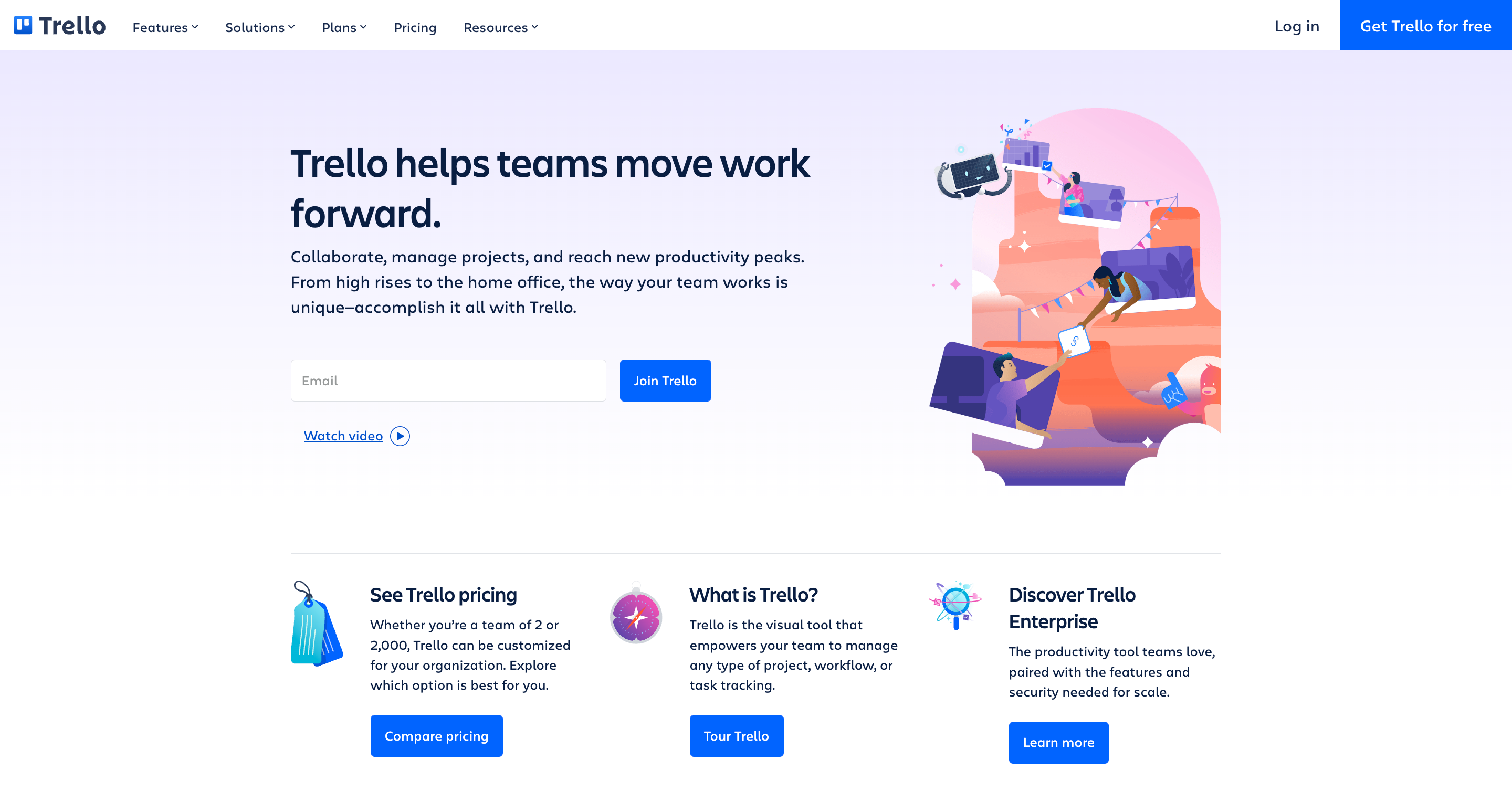The height and width of the screenshot is (802, 1512).
Task: Click the Join Trello button
Action: click(665, 380)
